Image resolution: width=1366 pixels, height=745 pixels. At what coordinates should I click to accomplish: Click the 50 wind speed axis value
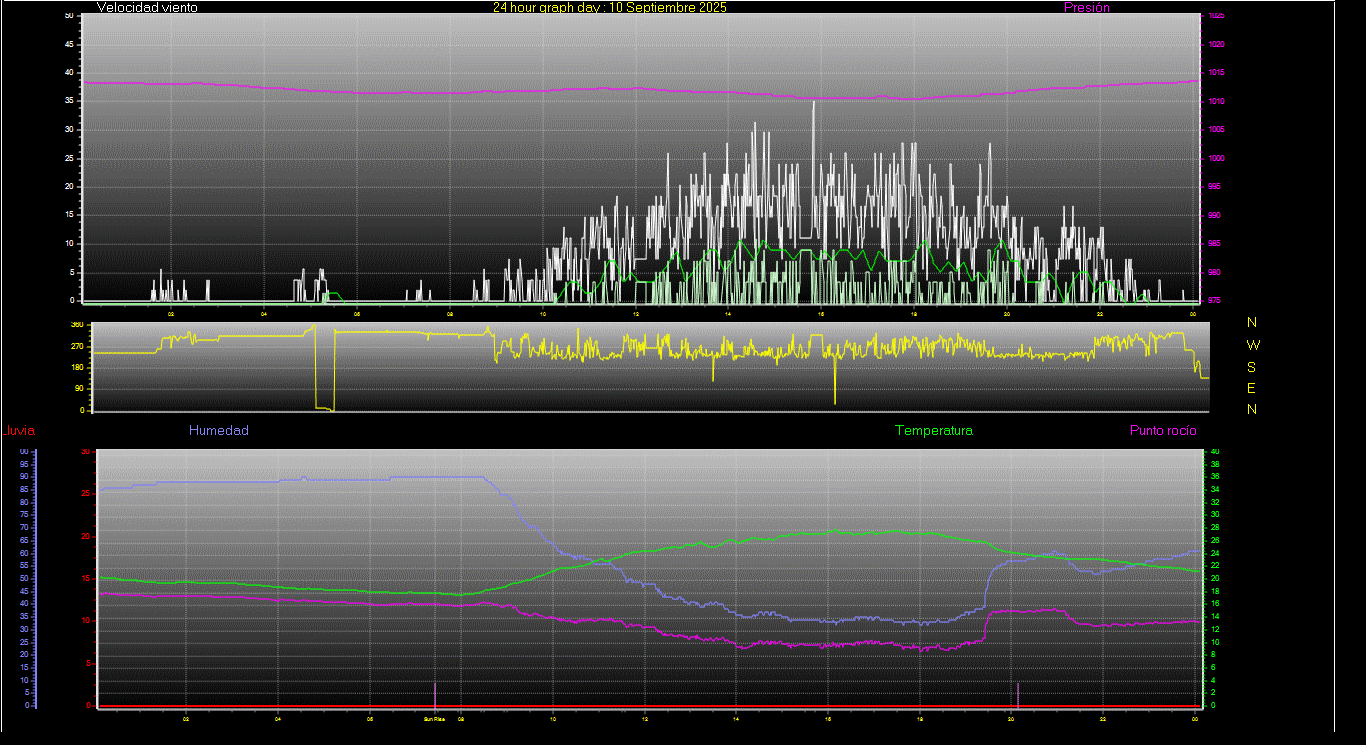click(69, 16)
